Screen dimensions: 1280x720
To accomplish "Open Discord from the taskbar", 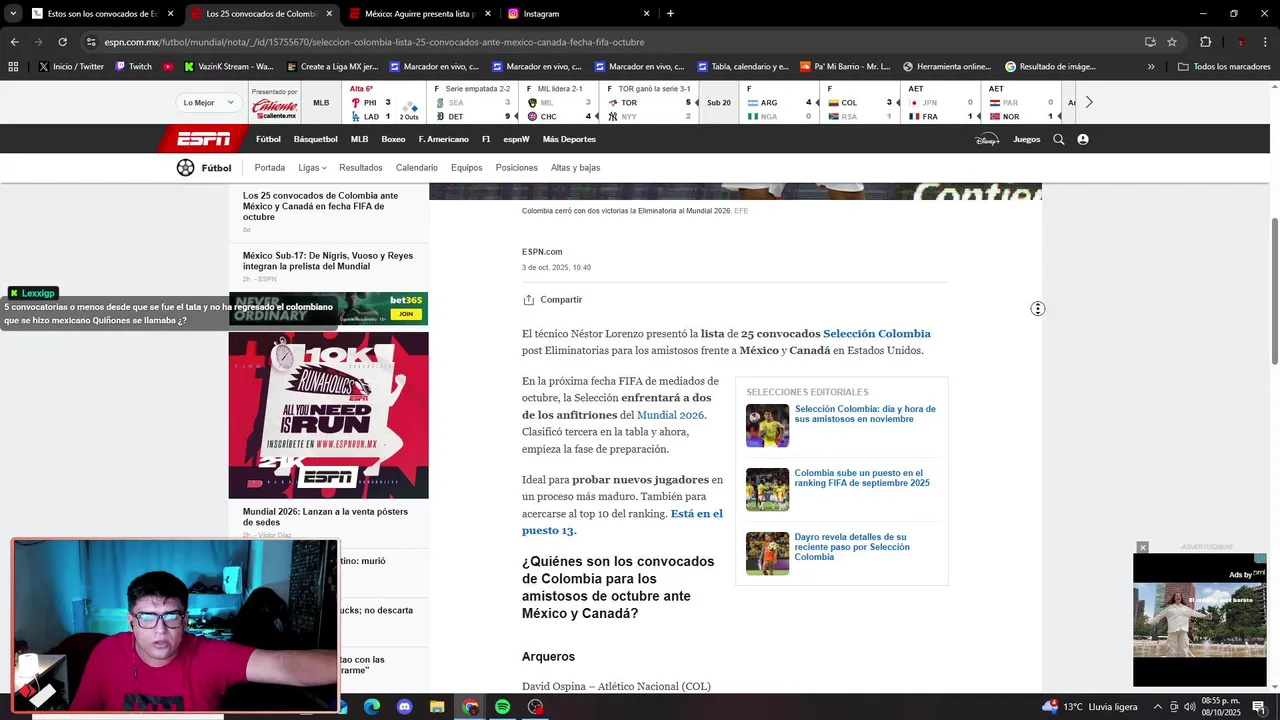I will pos(405,707).
